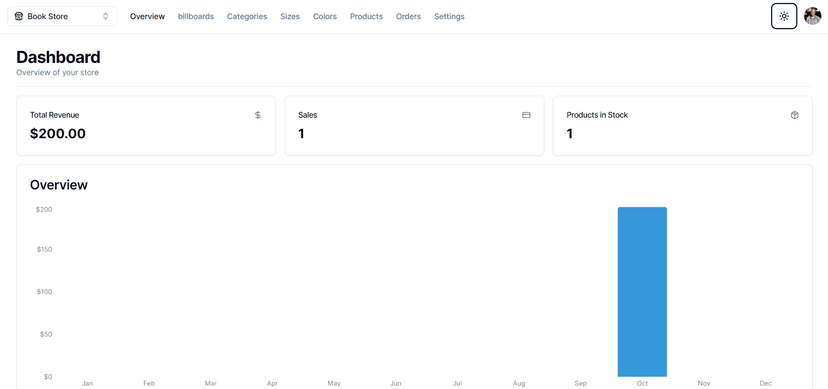Click the $200 y-axis label
828x389 pixels.
44,210
